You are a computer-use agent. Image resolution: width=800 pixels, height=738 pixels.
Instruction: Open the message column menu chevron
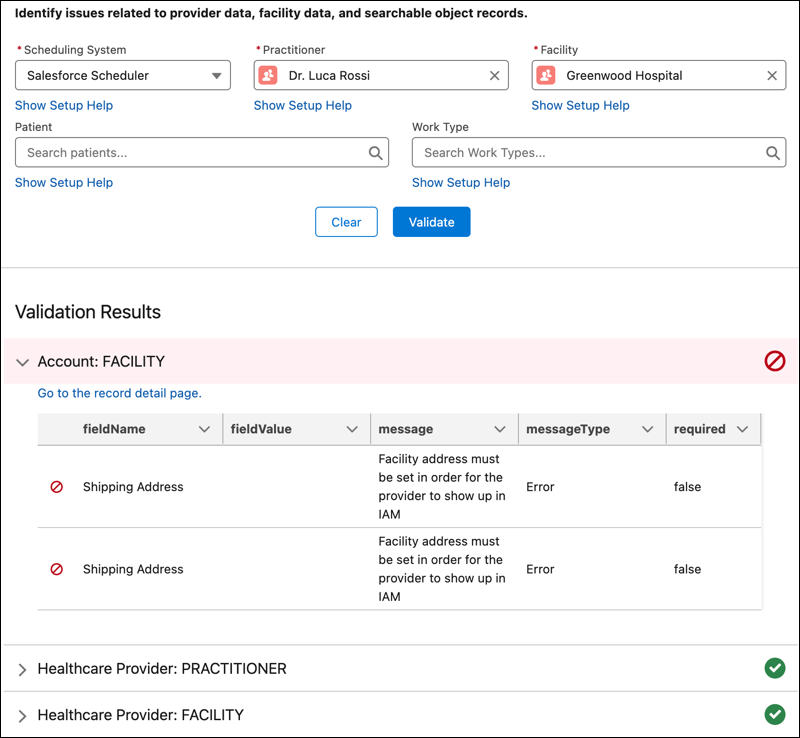(x=500, y=429)
